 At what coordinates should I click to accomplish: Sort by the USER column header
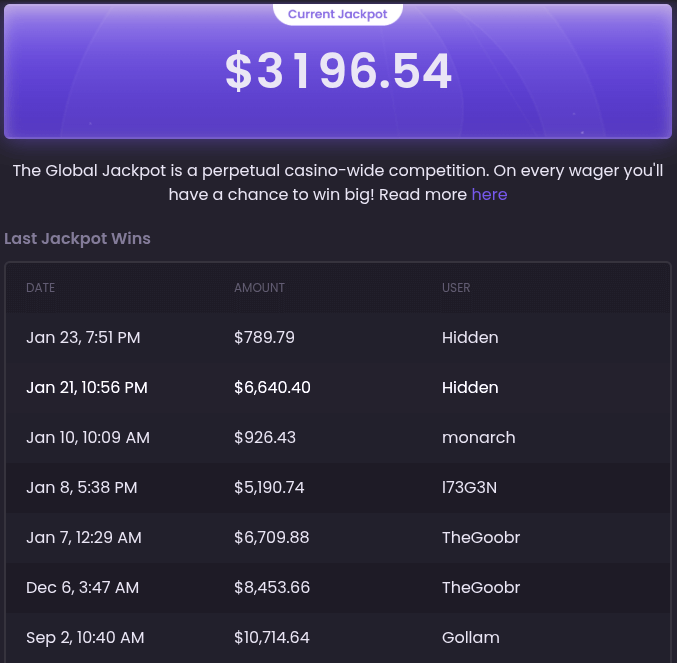click(x=456, y=288)
